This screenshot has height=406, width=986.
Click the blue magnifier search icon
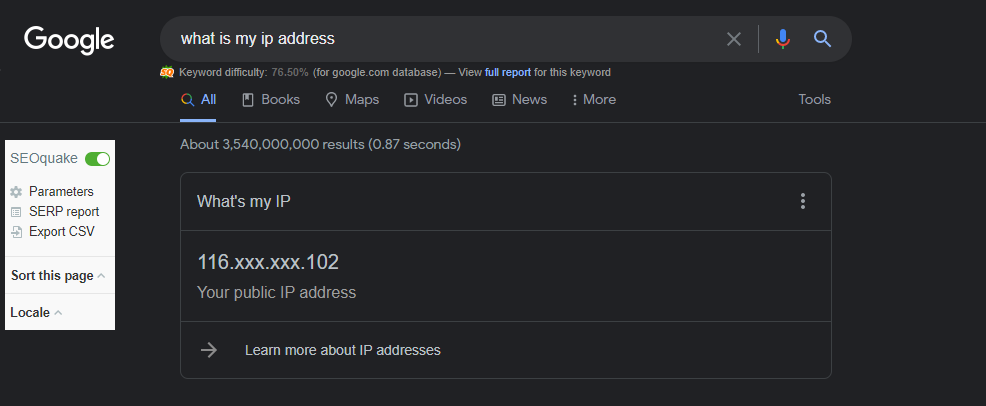[823, 39]
